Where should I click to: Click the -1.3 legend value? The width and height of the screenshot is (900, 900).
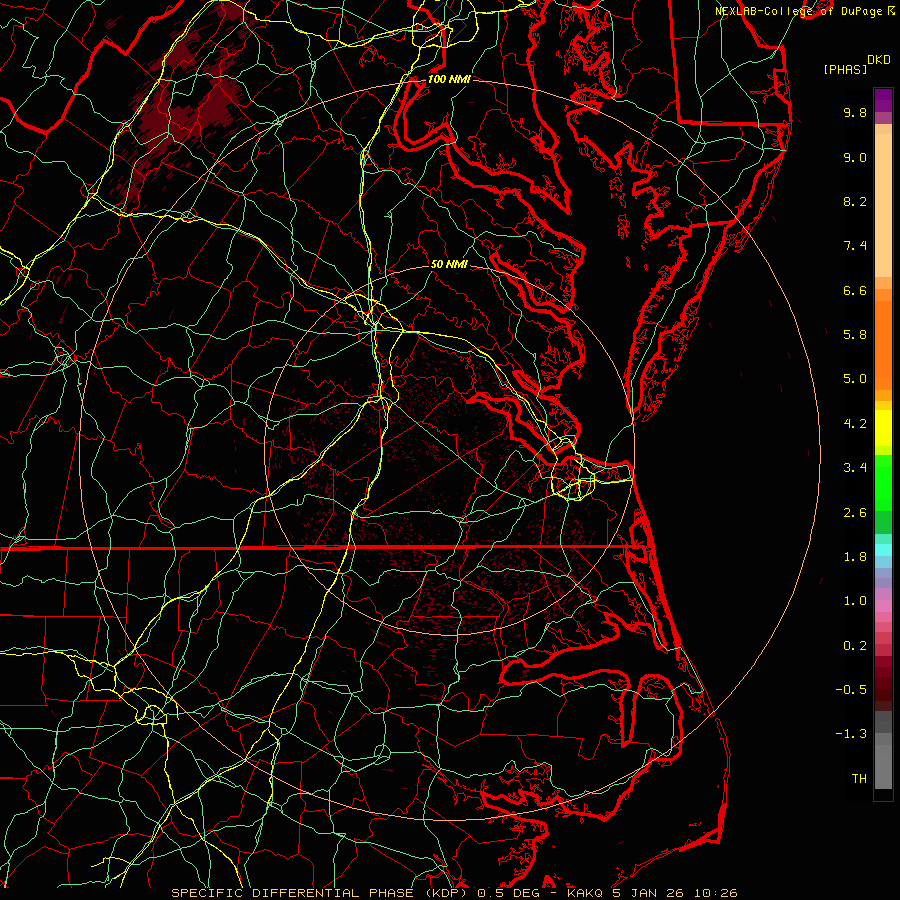[851, 734]
